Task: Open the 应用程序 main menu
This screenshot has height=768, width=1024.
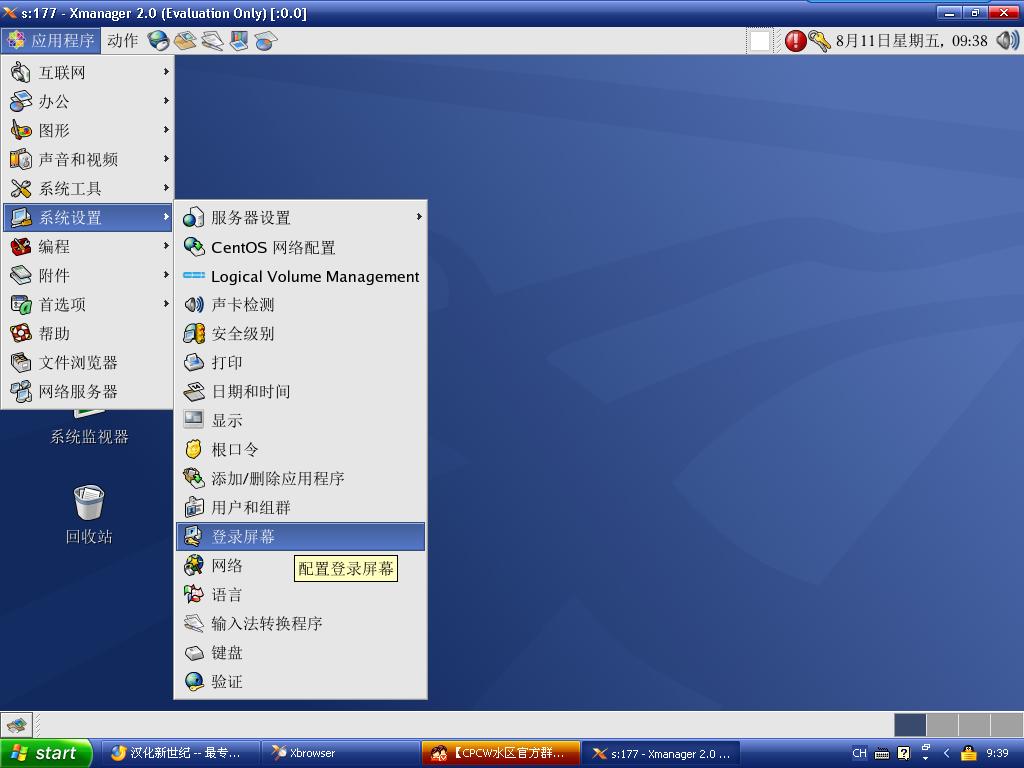Action: (51, 40)
